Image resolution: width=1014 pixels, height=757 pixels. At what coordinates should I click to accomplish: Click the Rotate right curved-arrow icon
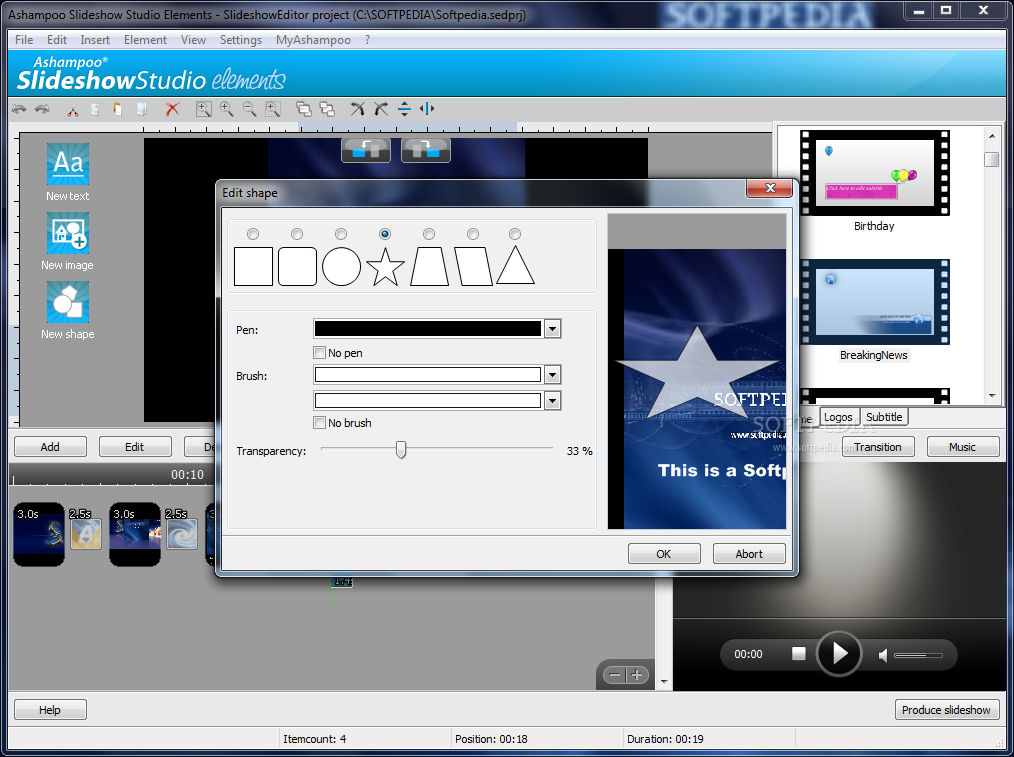pyautogui.click(x=381, y=109)
